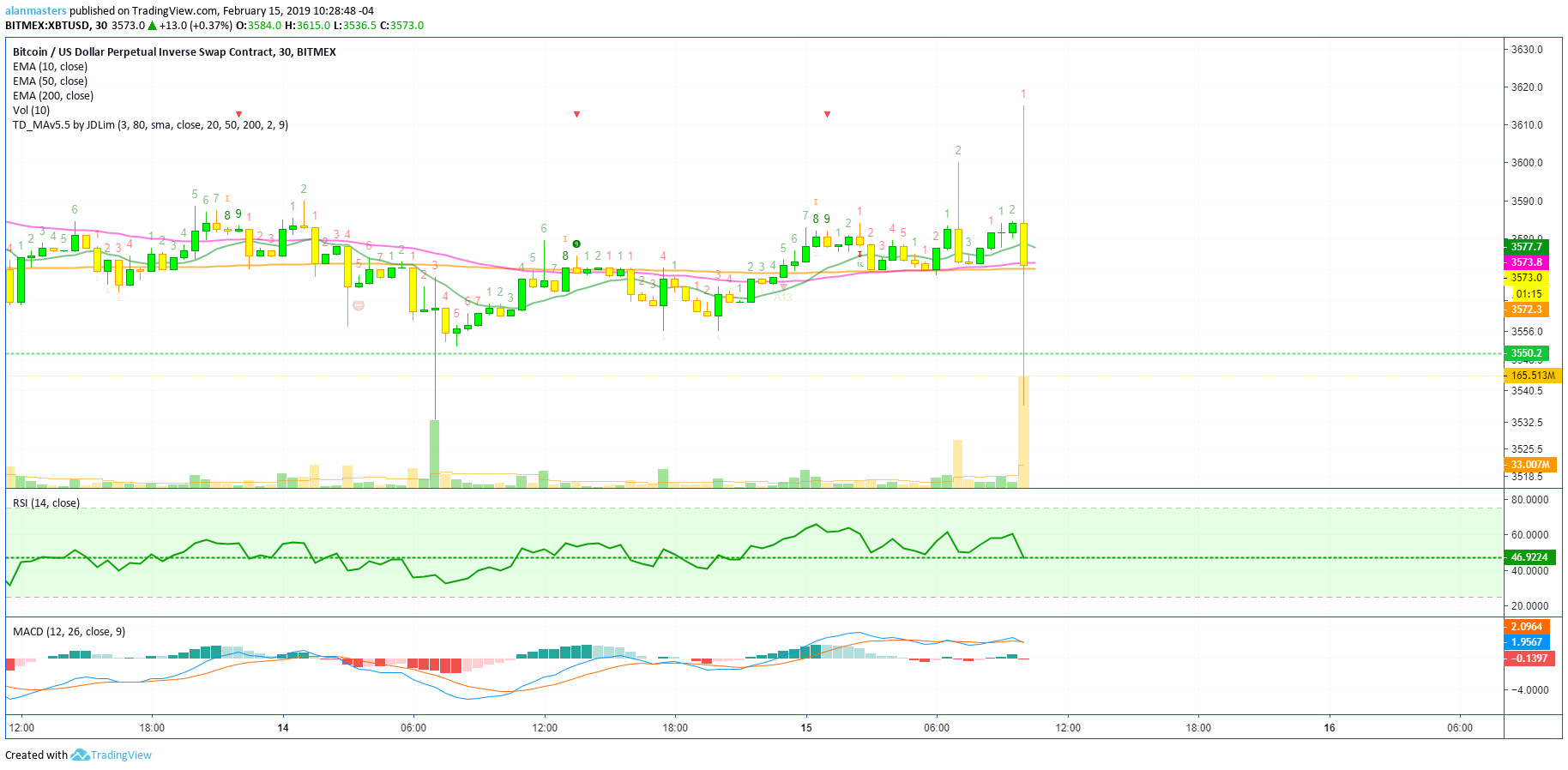Click the TradingView logo link in the footer
This screenshot has width=1568, height=770.
(112, 755)
